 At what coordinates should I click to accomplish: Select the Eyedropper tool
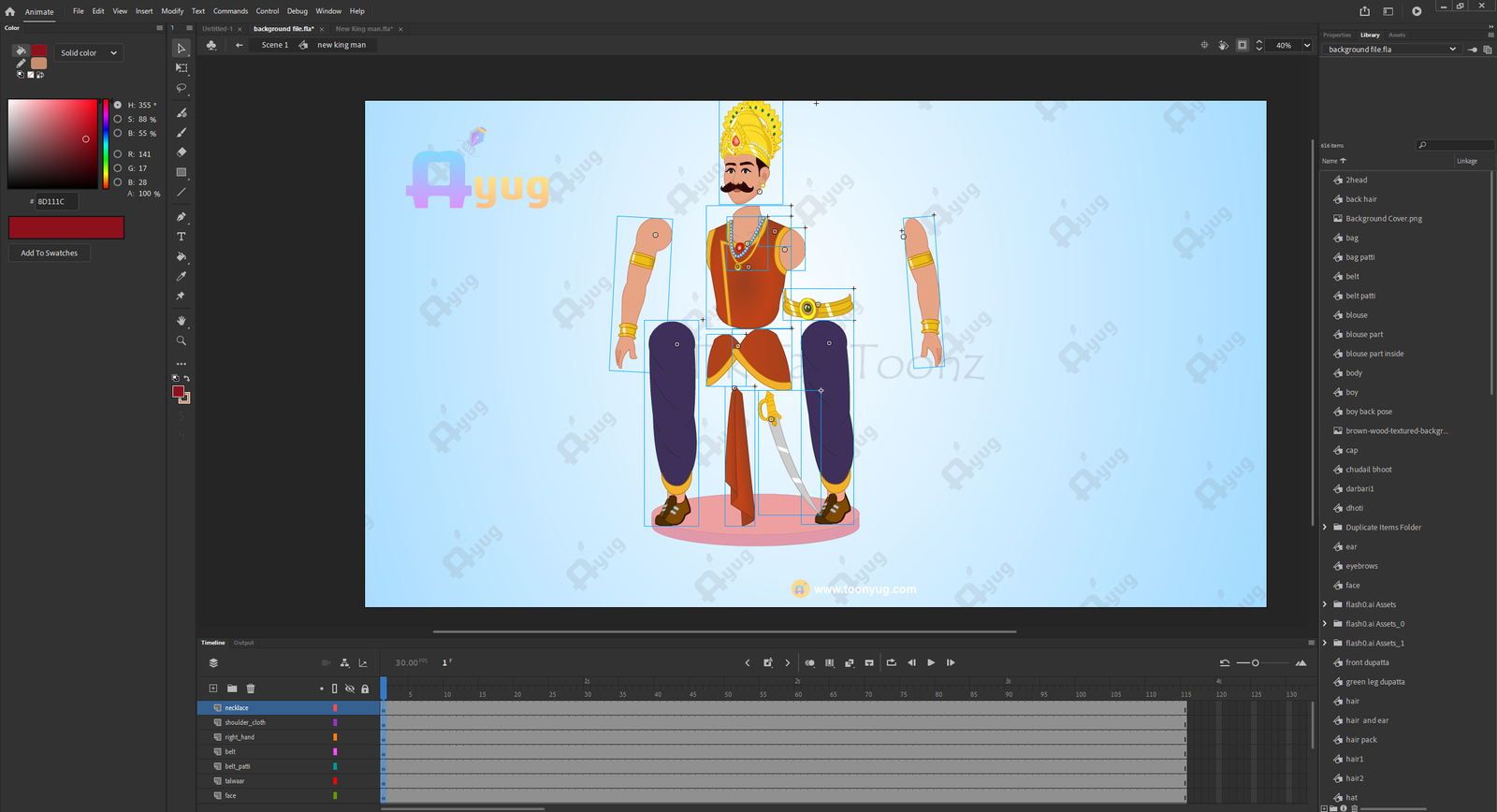click(x=182, y=277)
